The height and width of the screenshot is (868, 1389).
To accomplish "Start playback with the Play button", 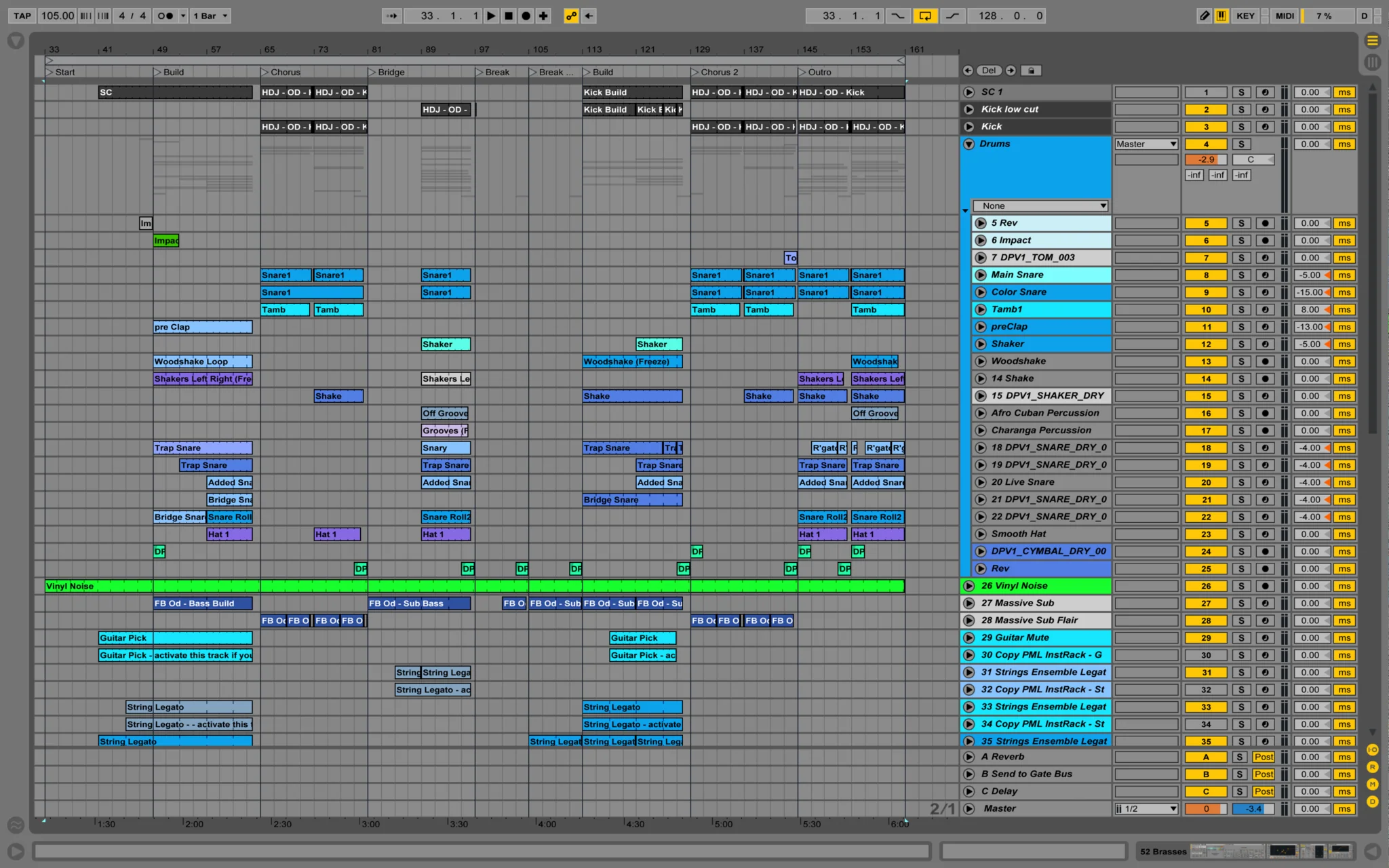I will [x=491, y=16].
